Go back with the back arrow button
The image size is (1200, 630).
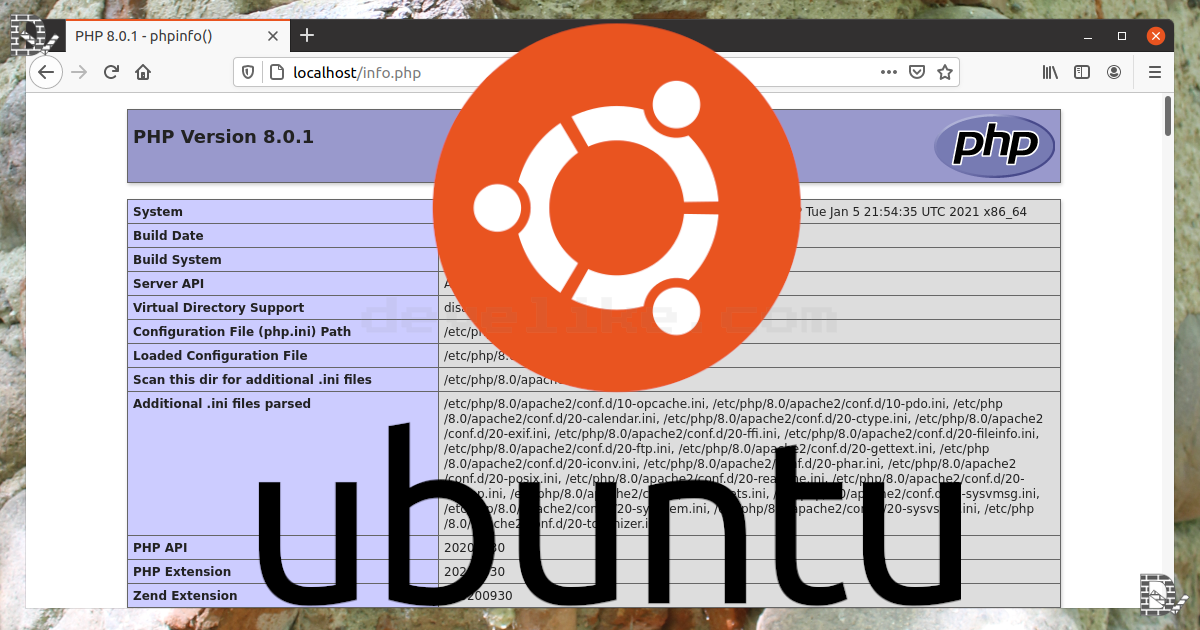point(46,72)
